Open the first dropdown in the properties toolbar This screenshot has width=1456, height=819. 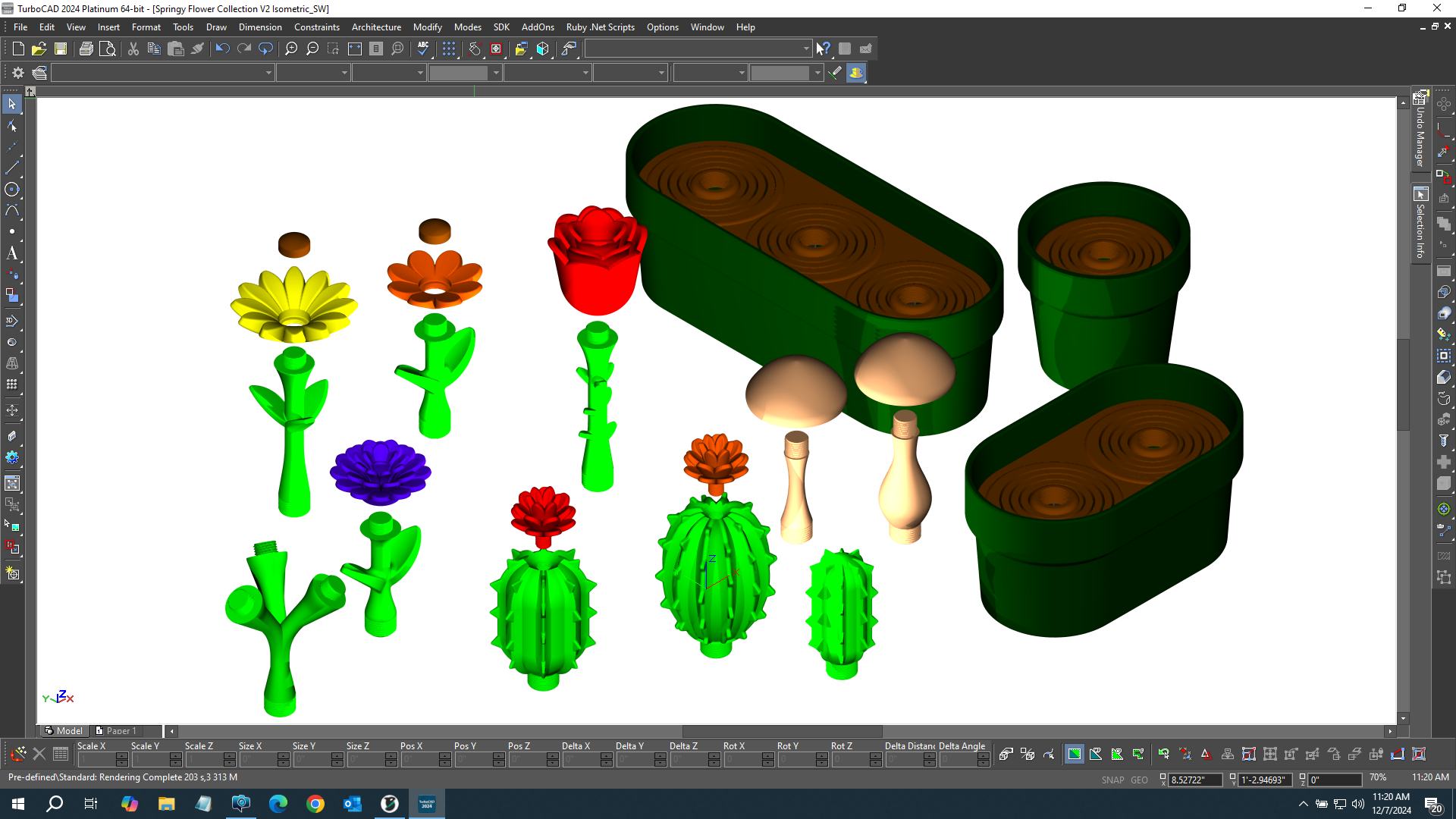(268, 73)
